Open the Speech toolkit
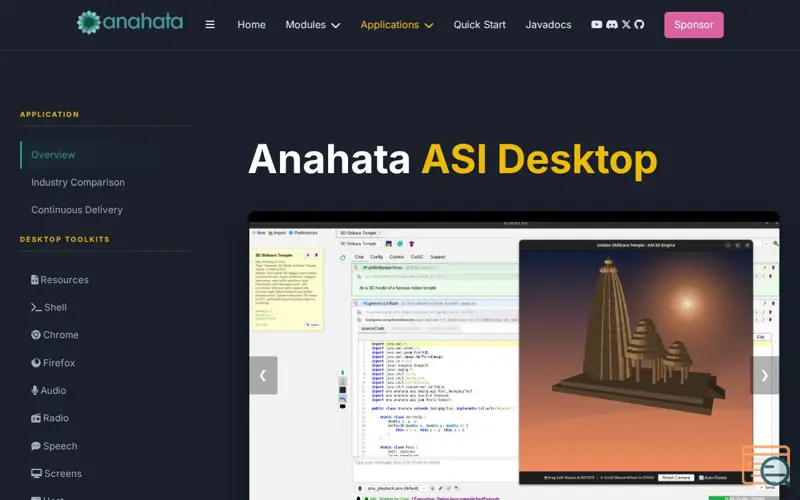 54,446
